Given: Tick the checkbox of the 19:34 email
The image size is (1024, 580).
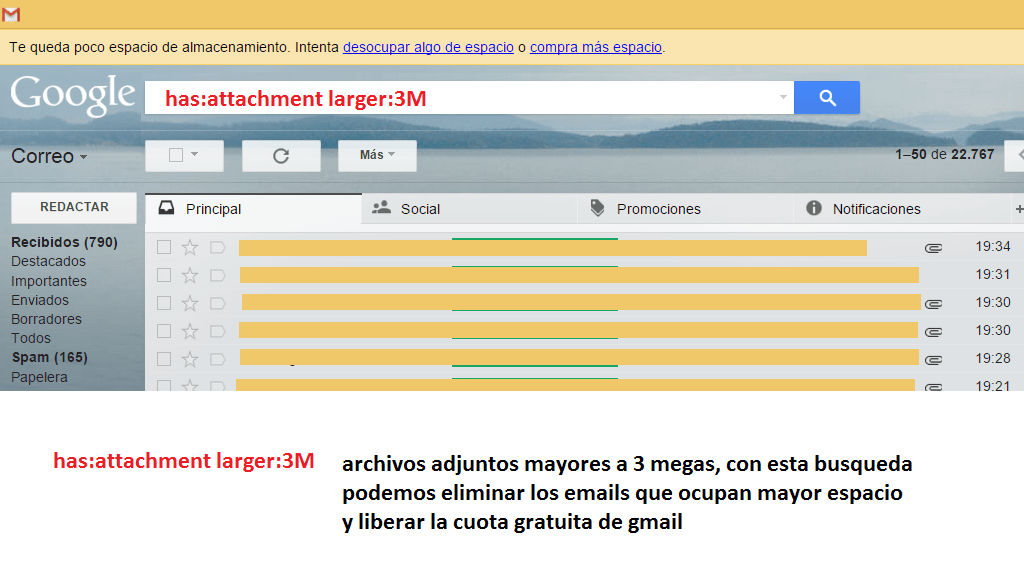Looking at the screenshot, I should pyautogui.click(x=164, y=247).
